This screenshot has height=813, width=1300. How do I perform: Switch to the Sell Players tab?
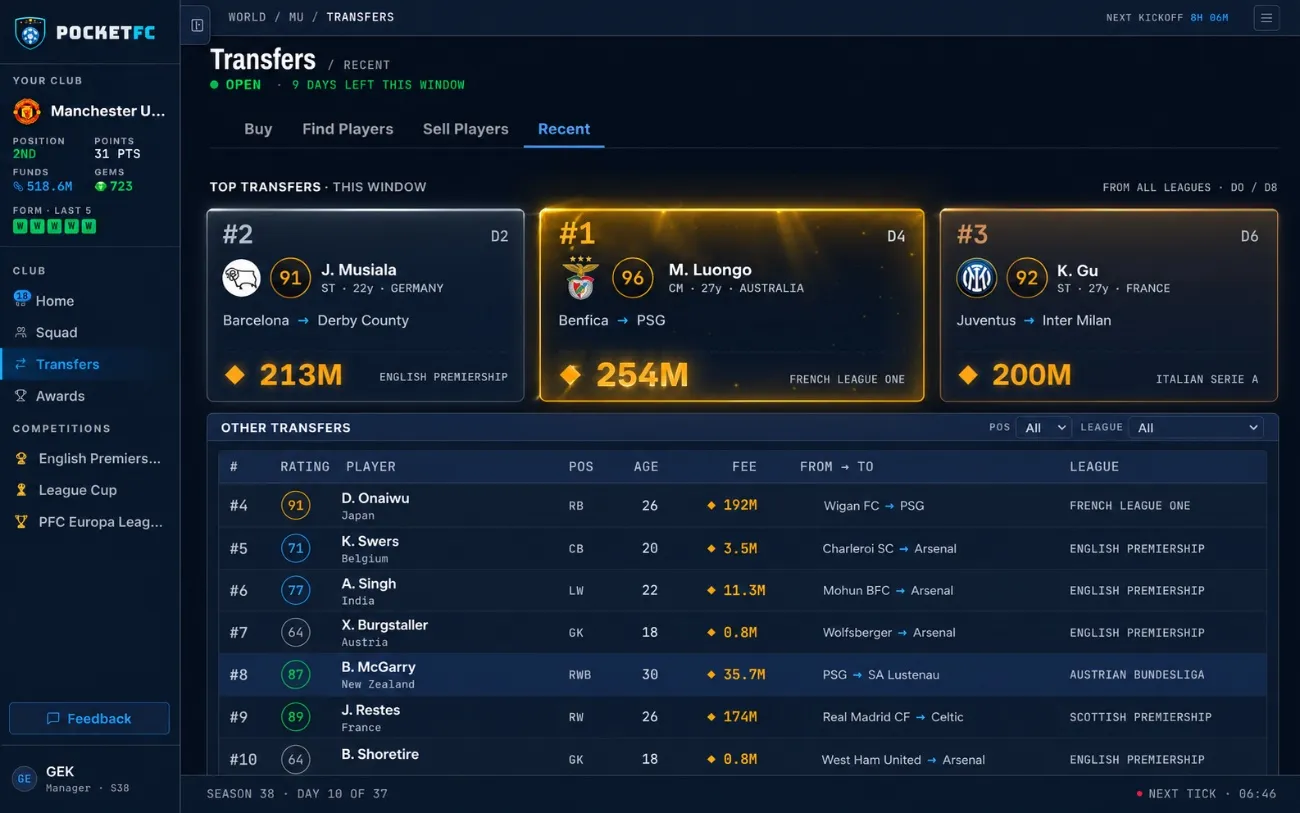pos(466,129)
